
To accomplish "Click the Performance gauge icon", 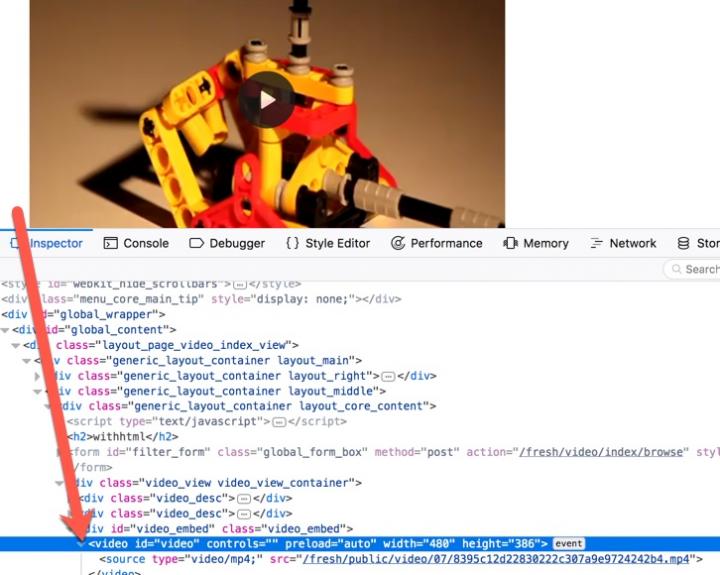I will (398, 243).
